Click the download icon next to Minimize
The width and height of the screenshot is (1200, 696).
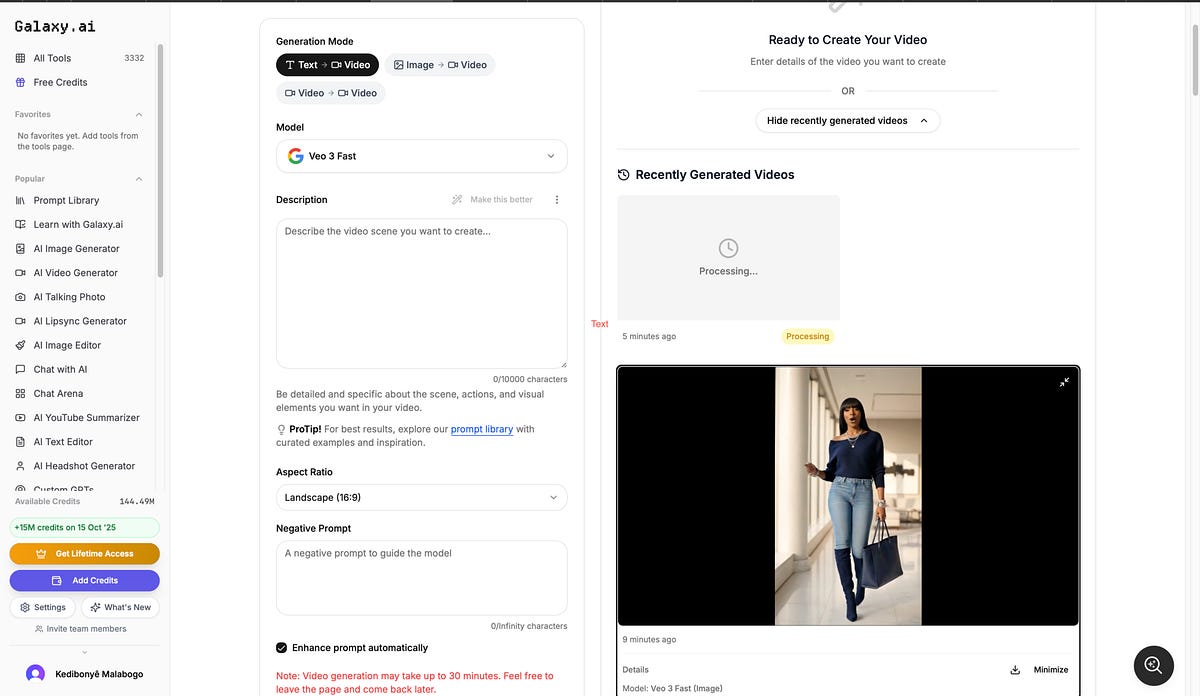1015,670
